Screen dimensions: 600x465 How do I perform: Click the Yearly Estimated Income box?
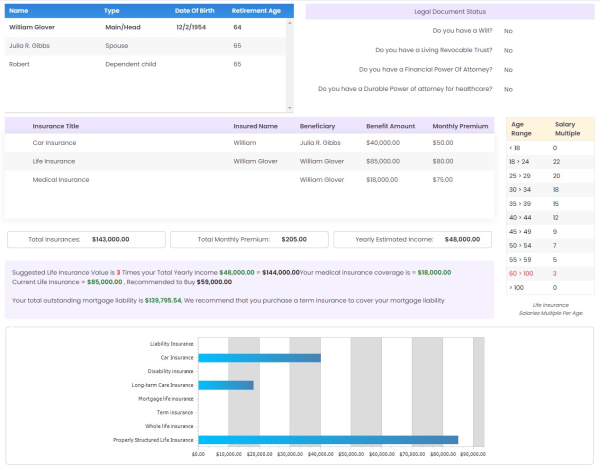[x=413, y=240]
